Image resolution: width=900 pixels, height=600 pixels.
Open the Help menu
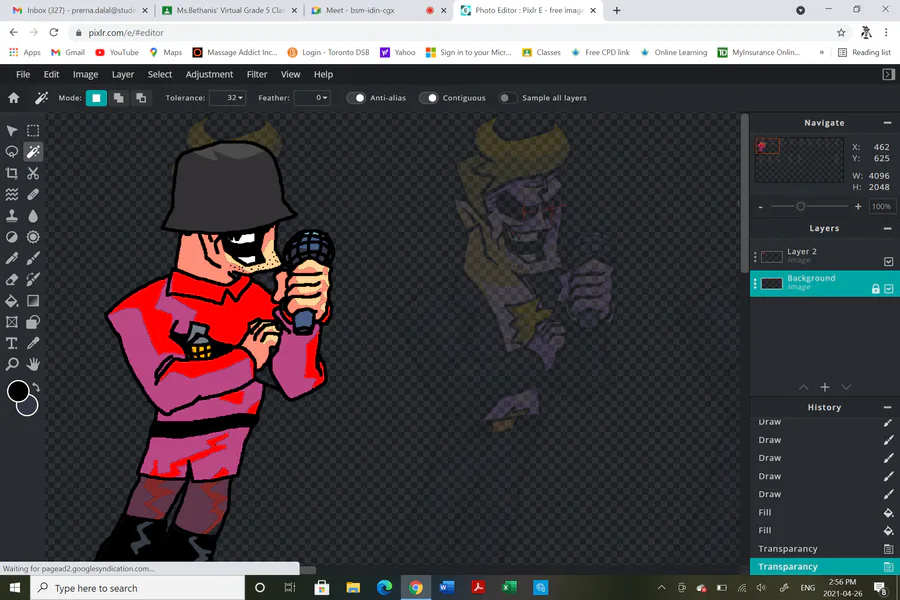click(x=323, y=75)
